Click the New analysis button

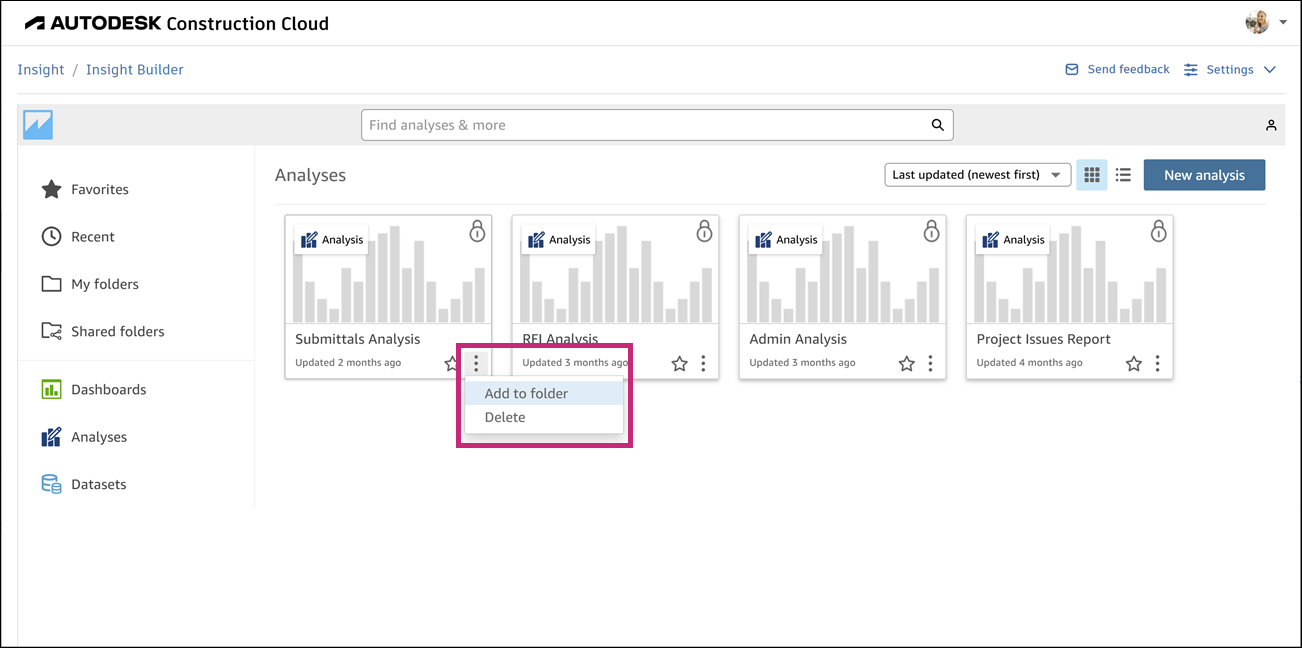[1204, 175]
